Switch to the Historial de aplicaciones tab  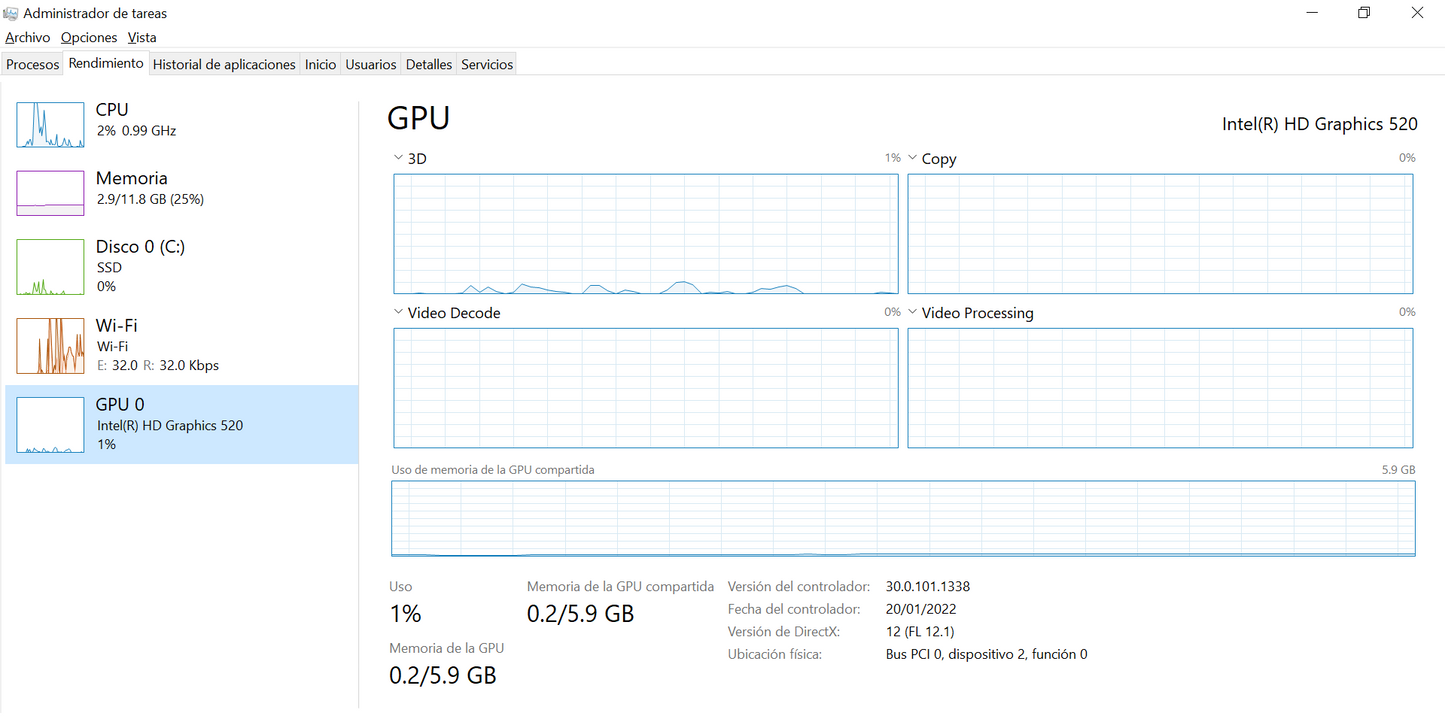(x=224, y=64)
